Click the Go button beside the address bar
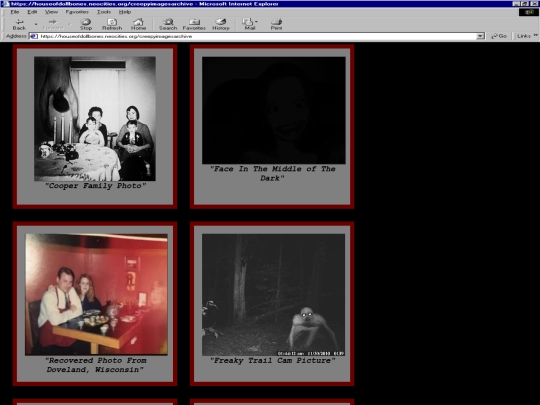Image resolution: width=540 pixels, height=405 pixels. coord(499,36)
